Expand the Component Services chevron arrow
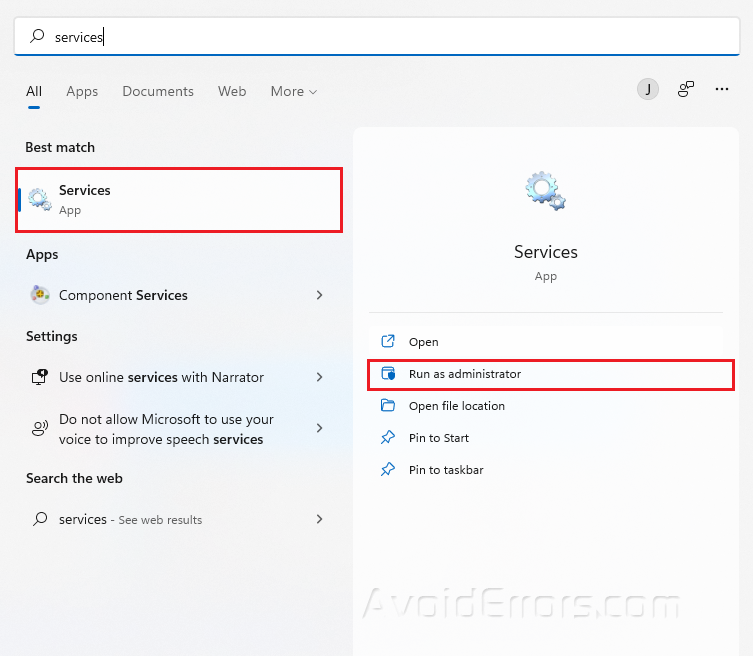Screen dimensions: 753x656 pos(319,295)
